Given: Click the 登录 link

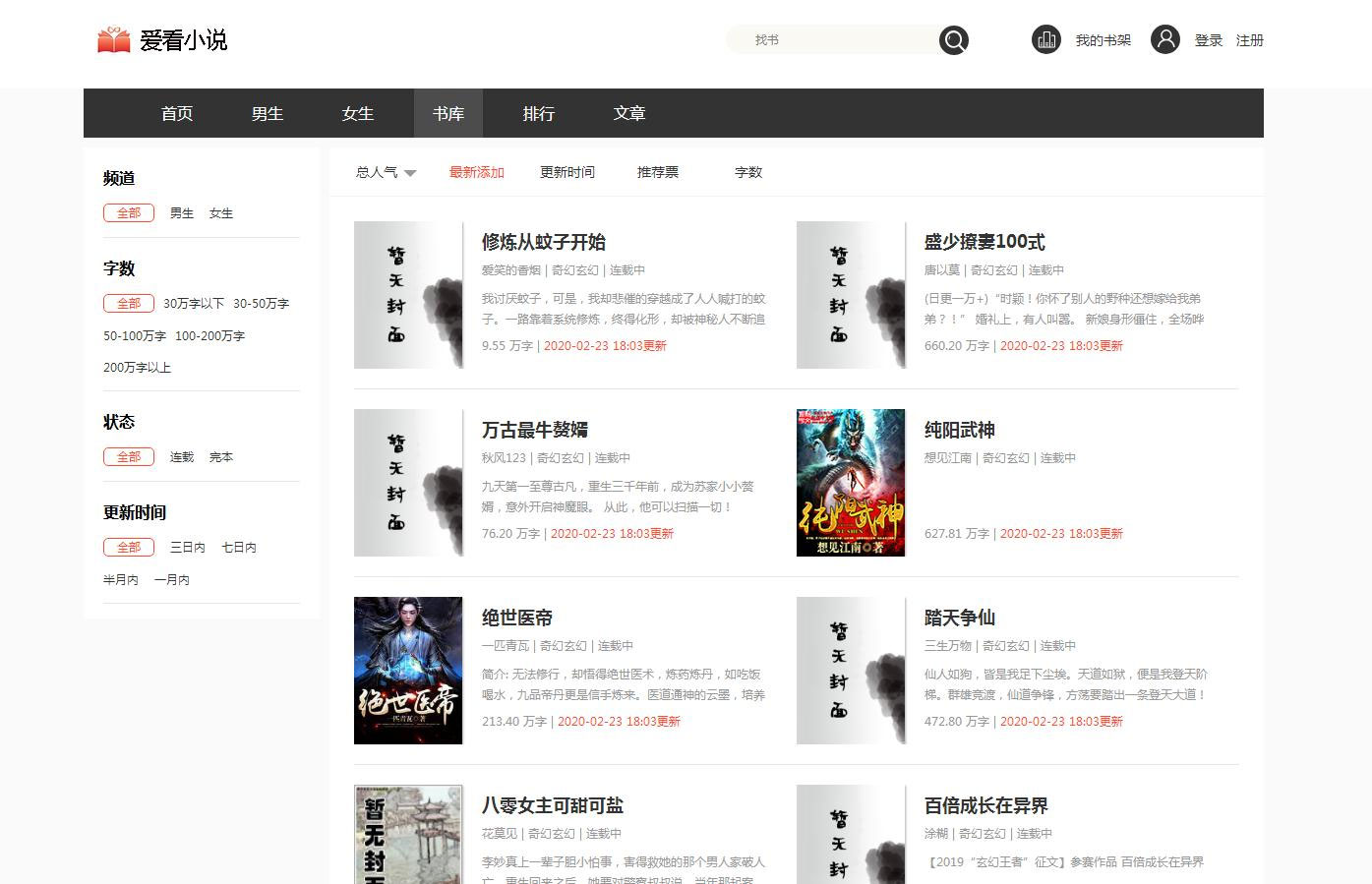Looking at the screenshot, I should point(1208,40).
